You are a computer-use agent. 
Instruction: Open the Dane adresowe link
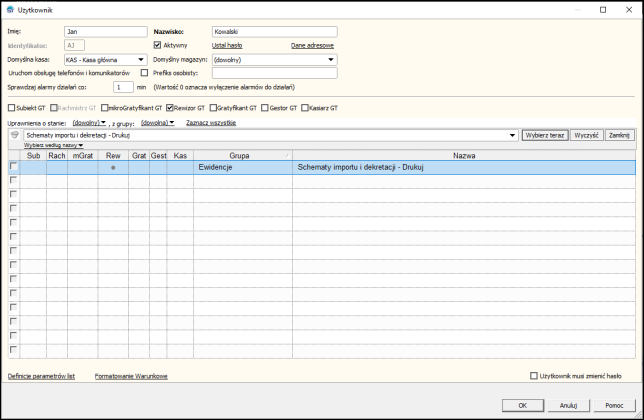[312, 45]
